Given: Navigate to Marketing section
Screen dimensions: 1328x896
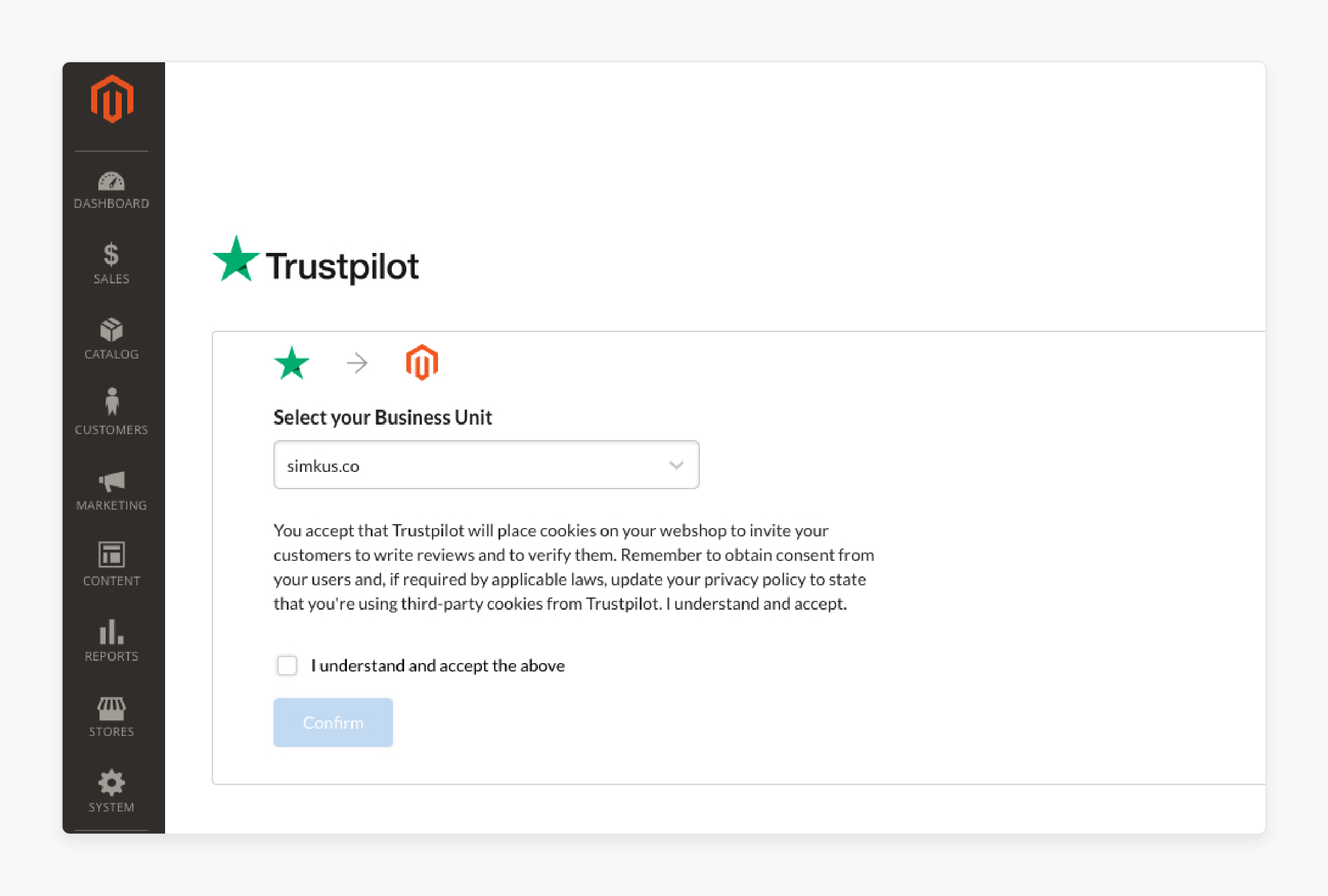Looking at the screenshot, I should (111, 491).
